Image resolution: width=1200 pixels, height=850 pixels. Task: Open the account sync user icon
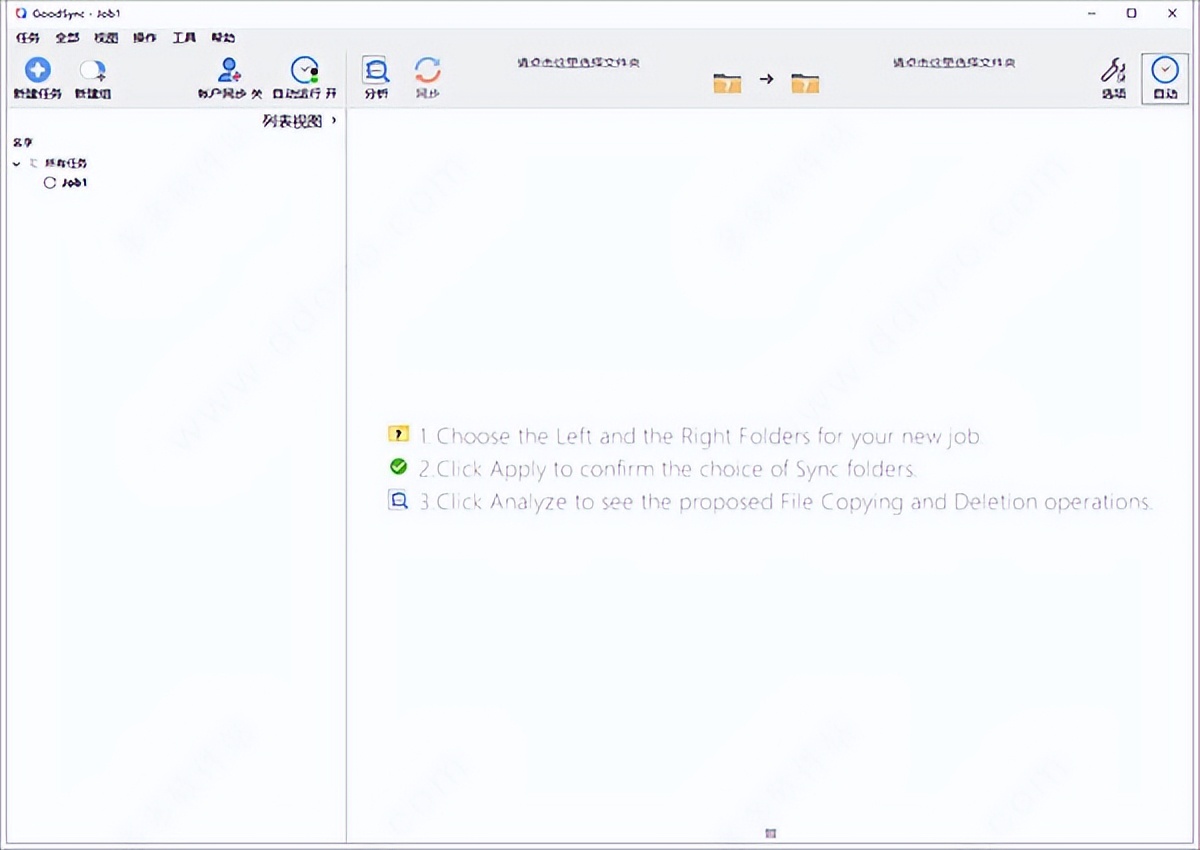pyautogui.click(x=230, y=70)
